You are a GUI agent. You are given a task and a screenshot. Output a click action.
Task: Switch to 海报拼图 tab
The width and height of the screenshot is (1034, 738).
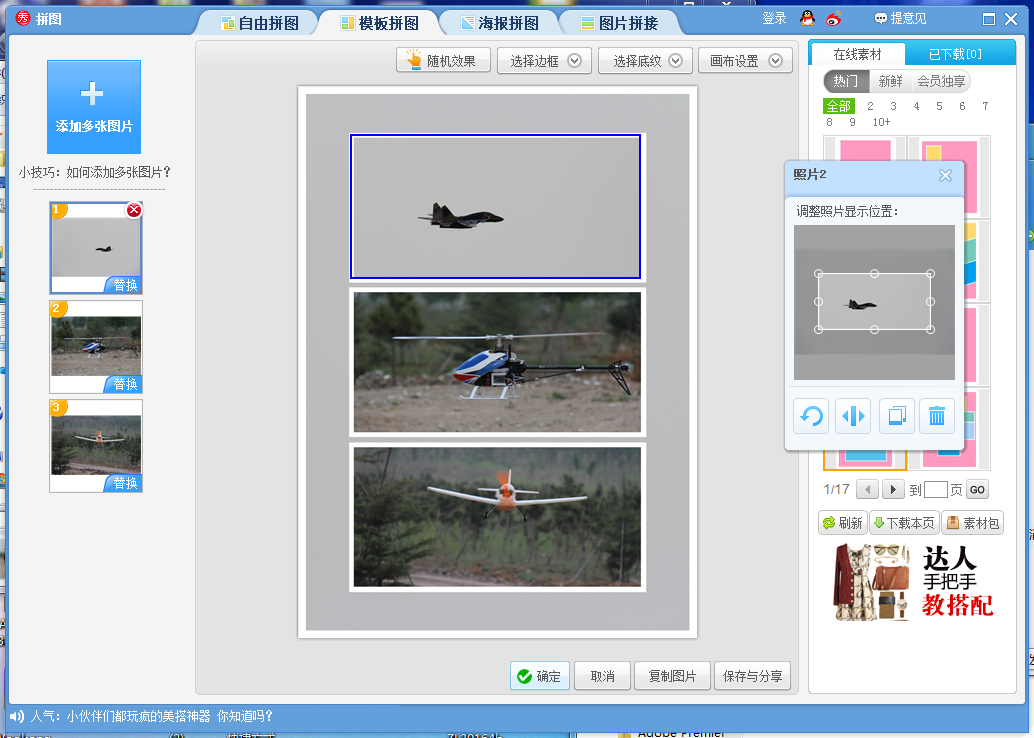click(499, 23)
